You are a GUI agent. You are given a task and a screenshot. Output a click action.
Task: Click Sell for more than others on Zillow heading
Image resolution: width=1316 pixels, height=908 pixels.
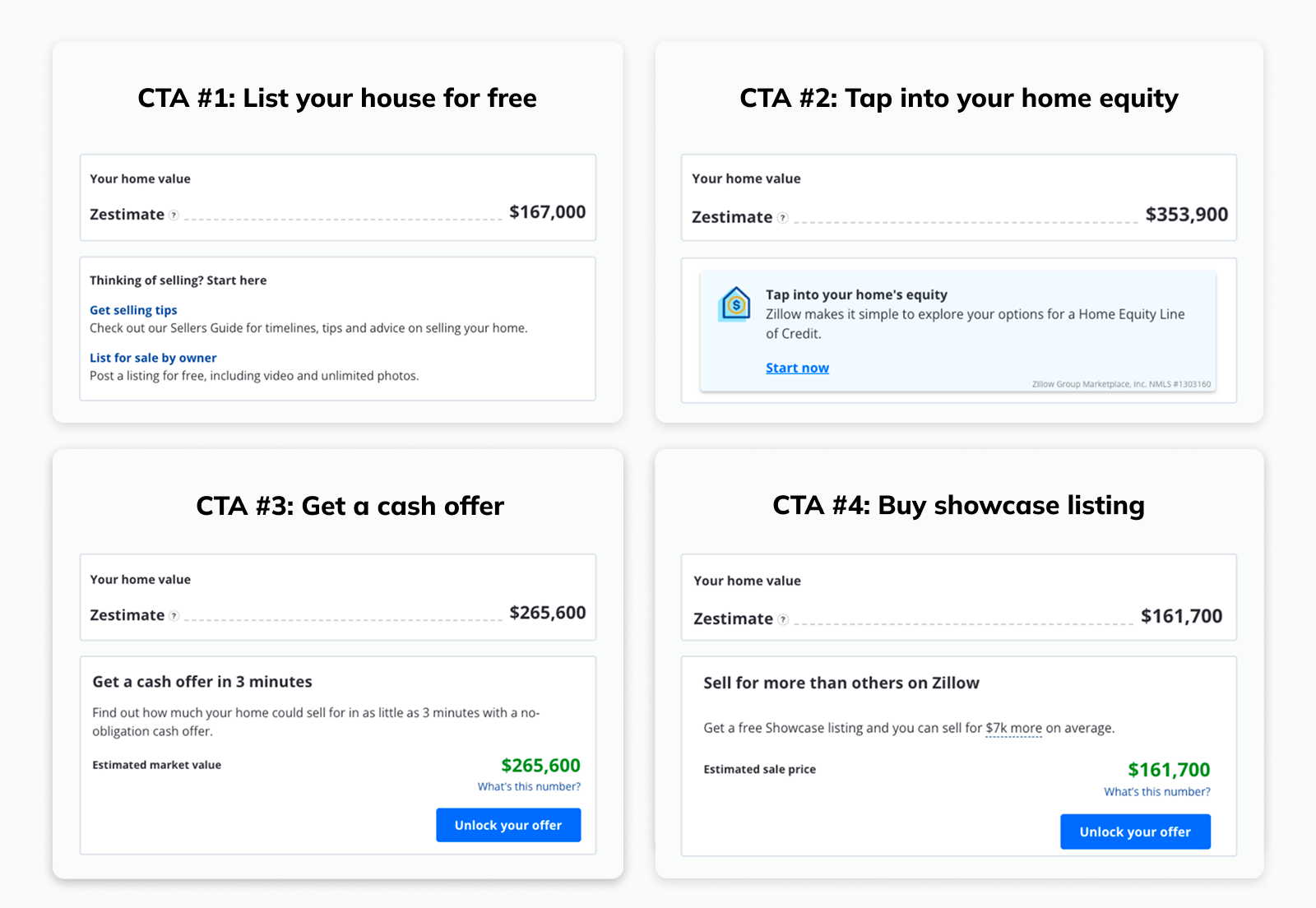[x=841, y=683]
